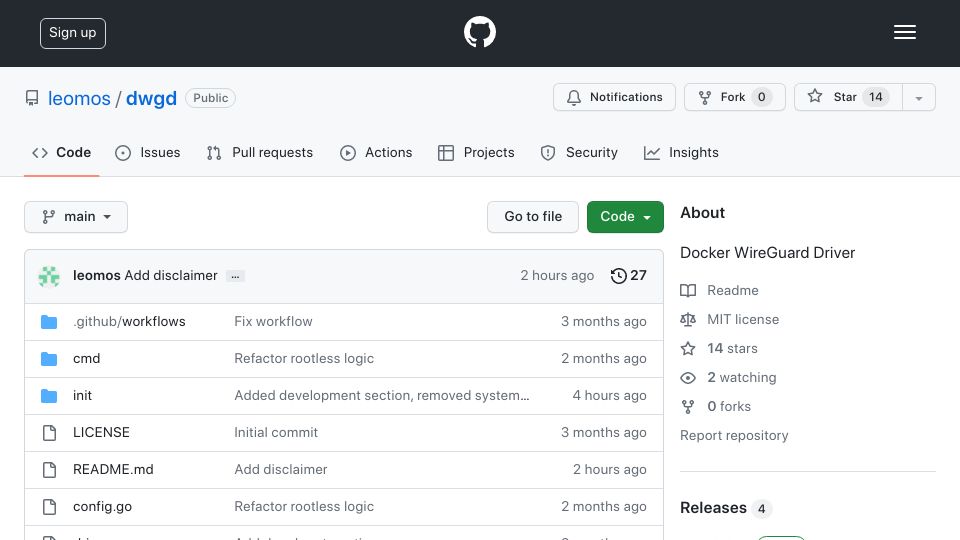
Task: Open the Projects tab
Action: (476, 152)
